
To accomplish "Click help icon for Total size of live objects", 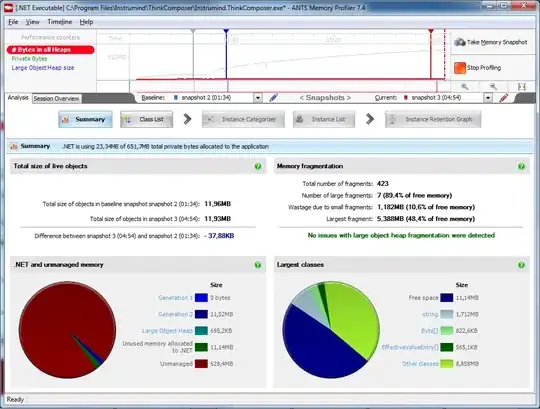I will point(258,166).
